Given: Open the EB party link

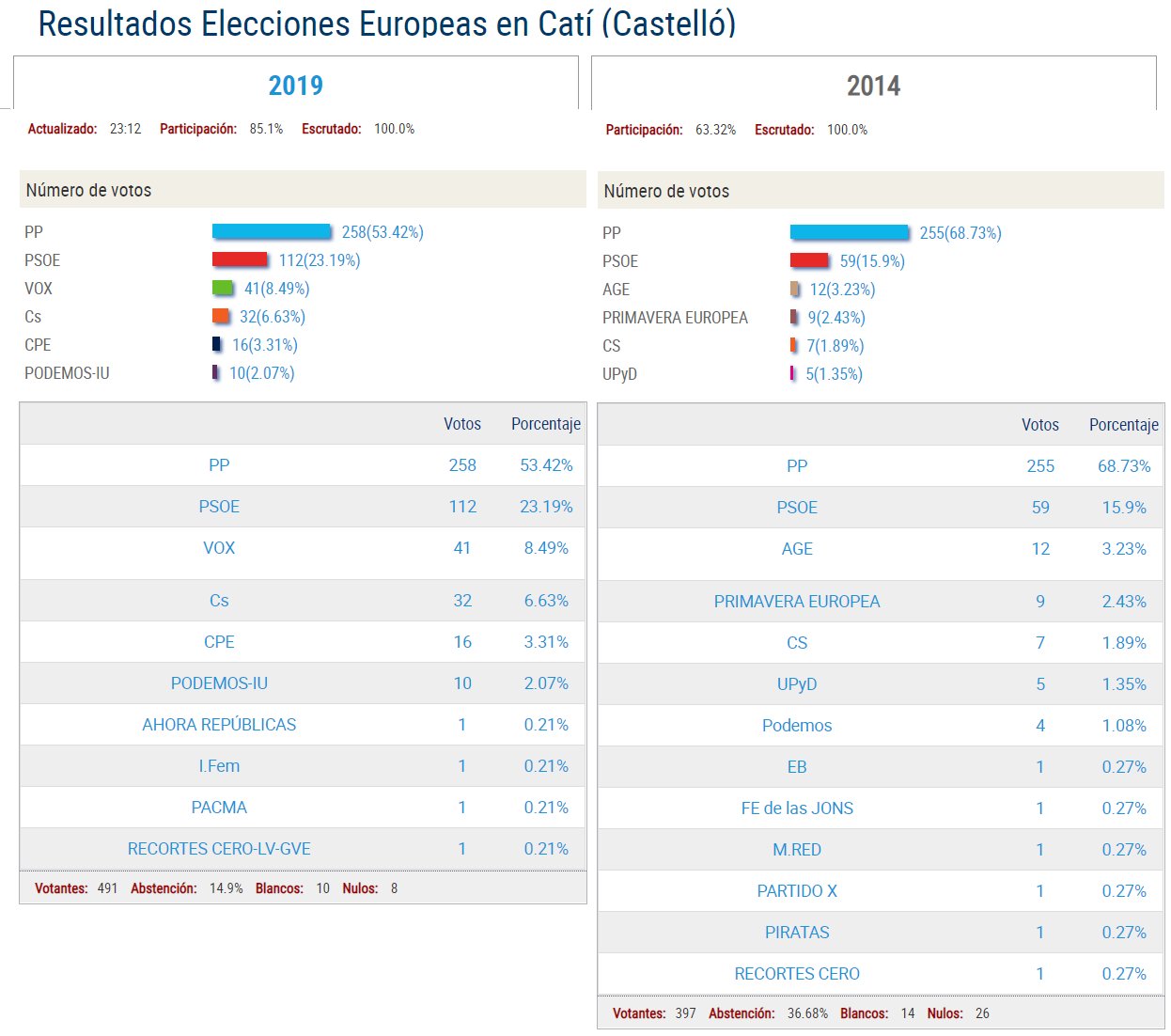Looking at the screenshot, I should 797,767.
